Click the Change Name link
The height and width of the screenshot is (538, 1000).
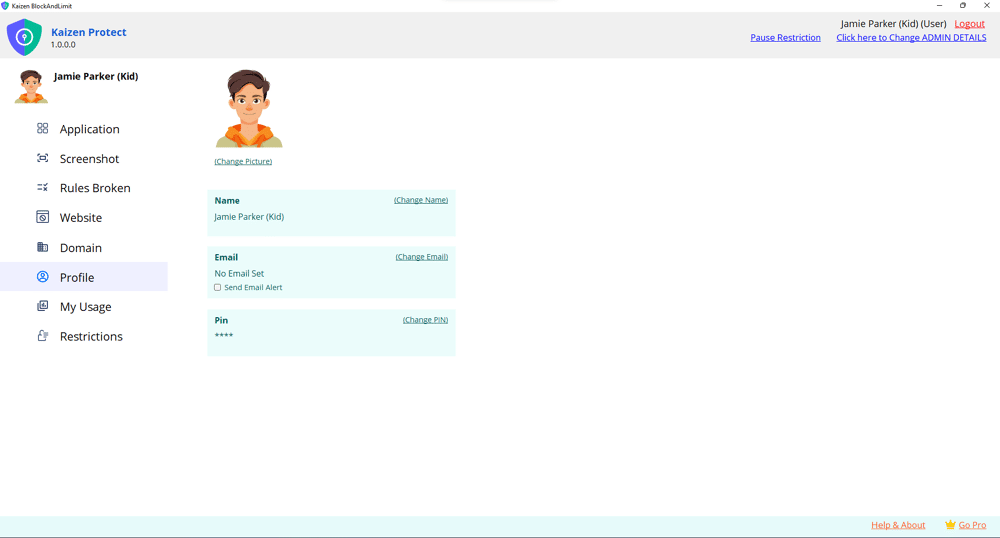click(x=421, y=200)
